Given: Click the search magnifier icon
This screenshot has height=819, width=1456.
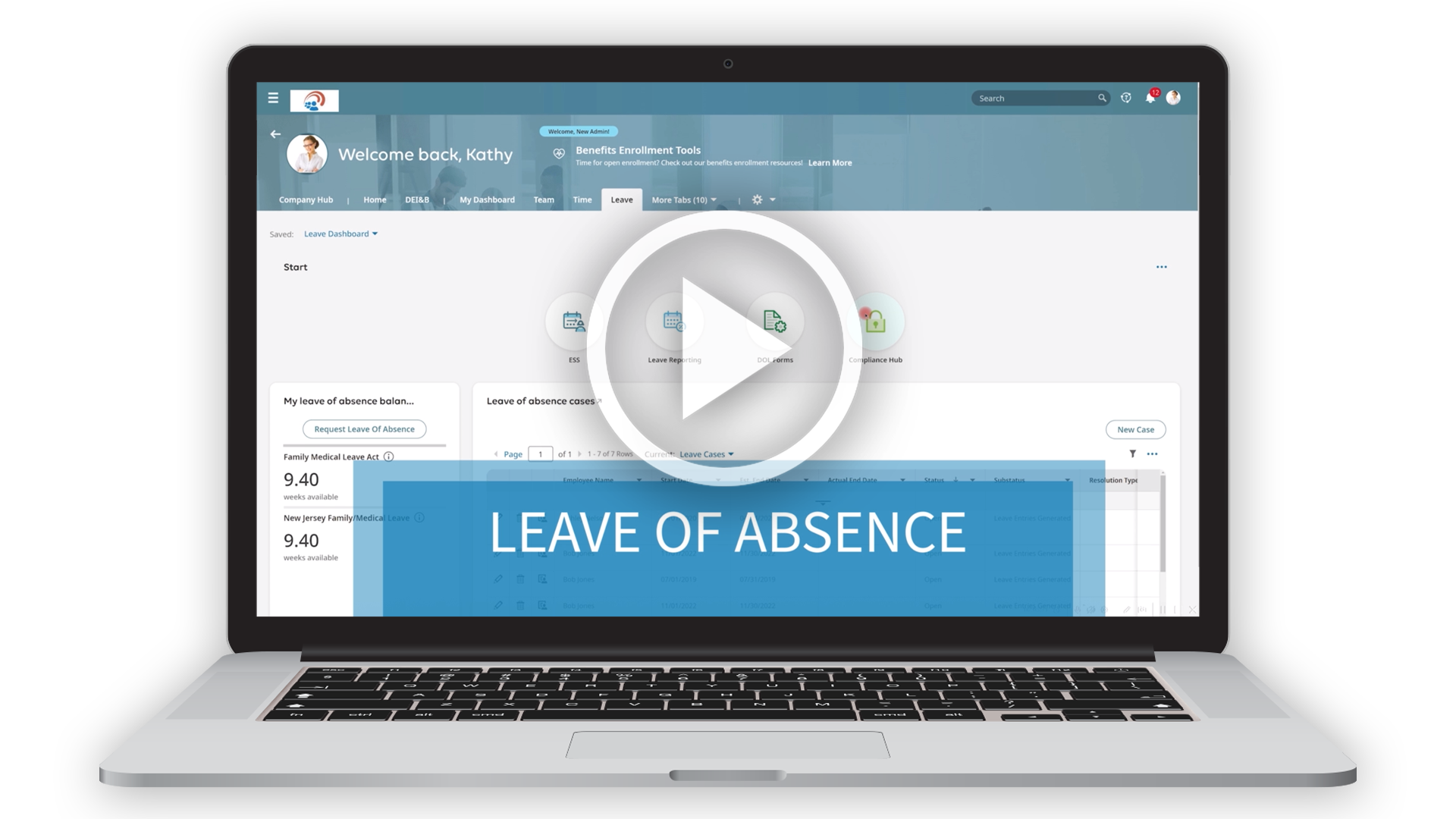Looking at the screenshot, I should coord(1105,98).
